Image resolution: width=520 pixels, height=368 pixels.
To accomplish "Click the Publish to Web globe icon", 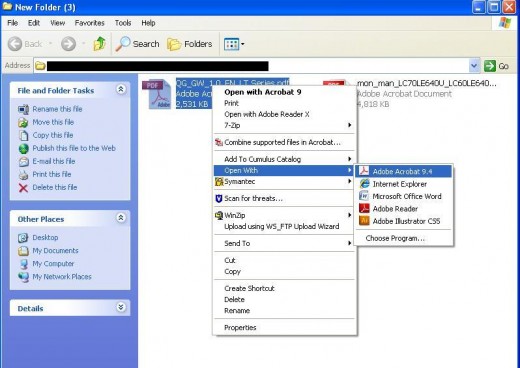I will [23, 148].
